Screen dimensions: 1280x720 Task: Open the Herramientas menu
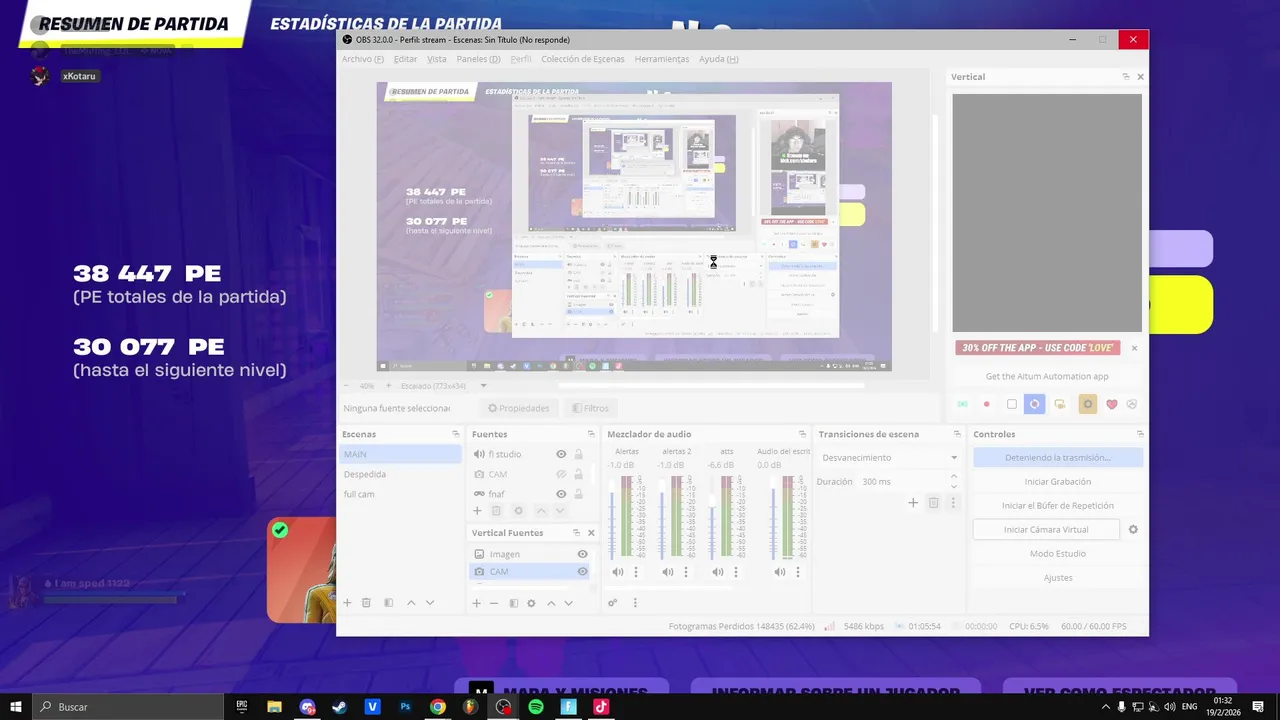tap(662, 59)
